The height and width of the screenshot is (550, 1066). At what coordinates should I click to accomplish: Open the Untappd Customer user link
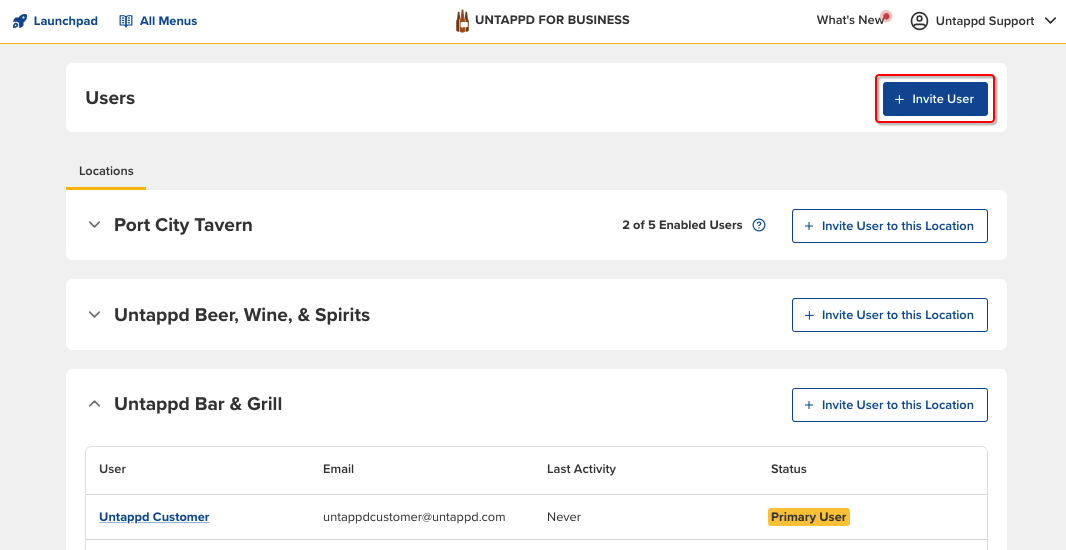pos(154,517)
